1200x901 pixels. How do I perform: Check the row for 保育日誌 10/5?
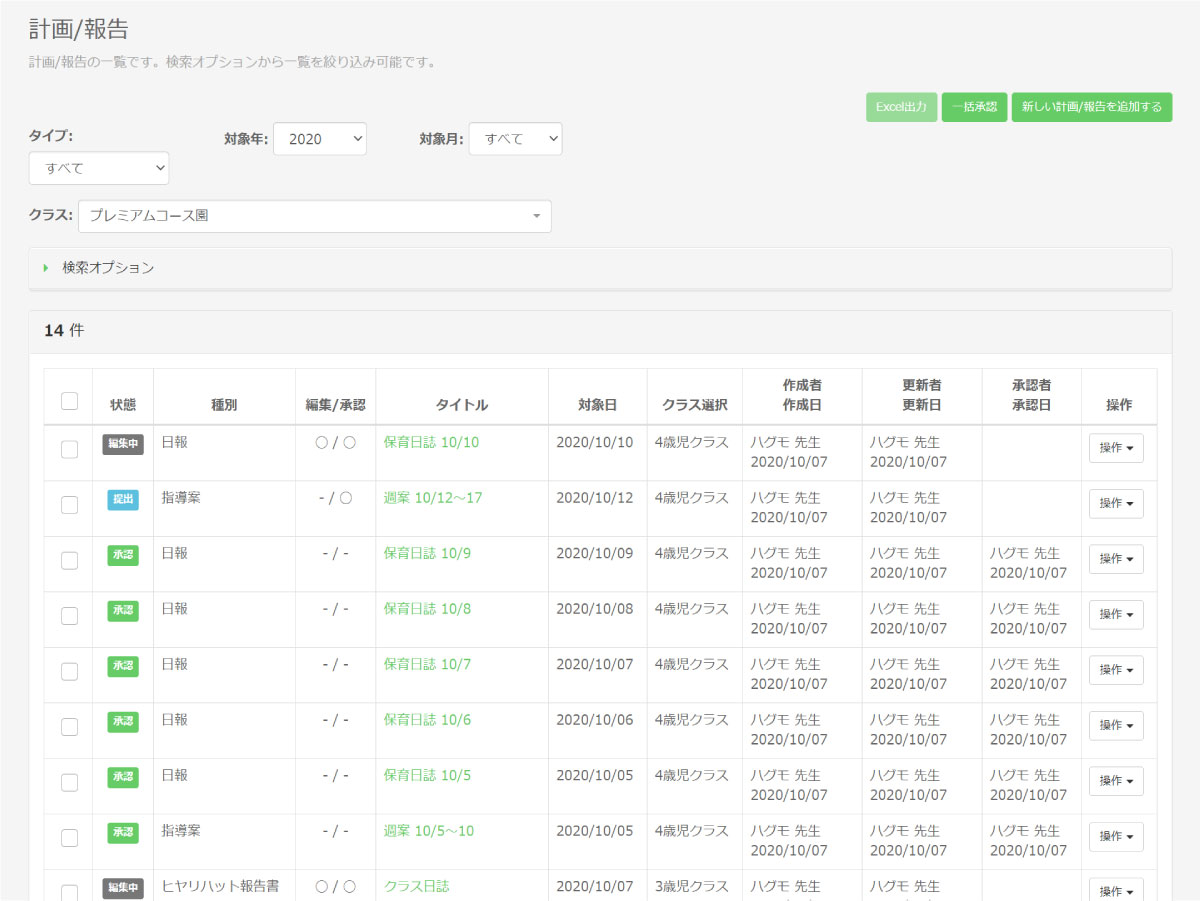point(69,783)
